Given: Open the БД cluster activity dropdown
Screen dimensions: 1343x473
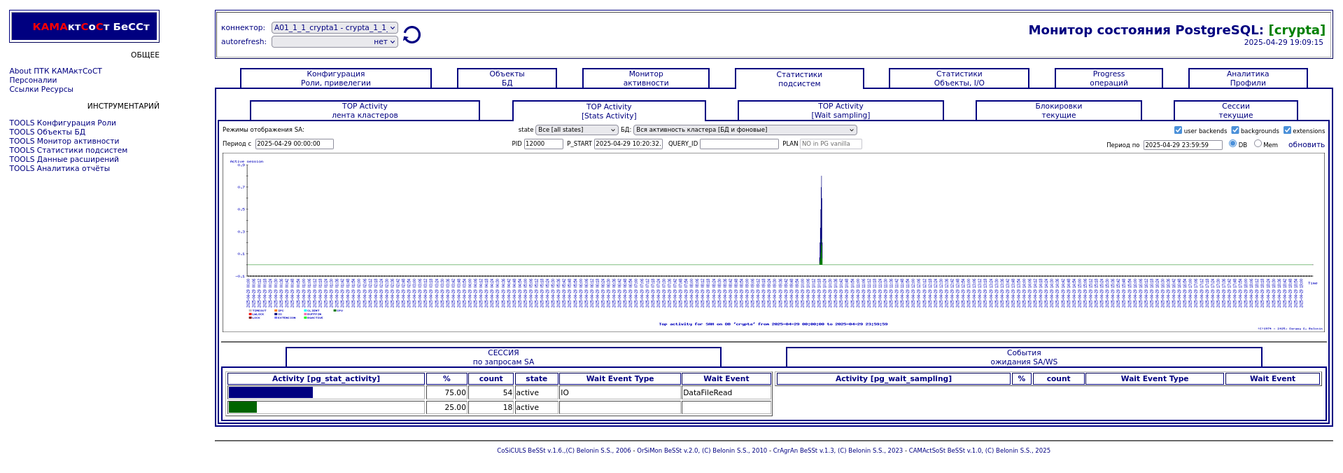Looking at the screenshot, I should 745,130.
